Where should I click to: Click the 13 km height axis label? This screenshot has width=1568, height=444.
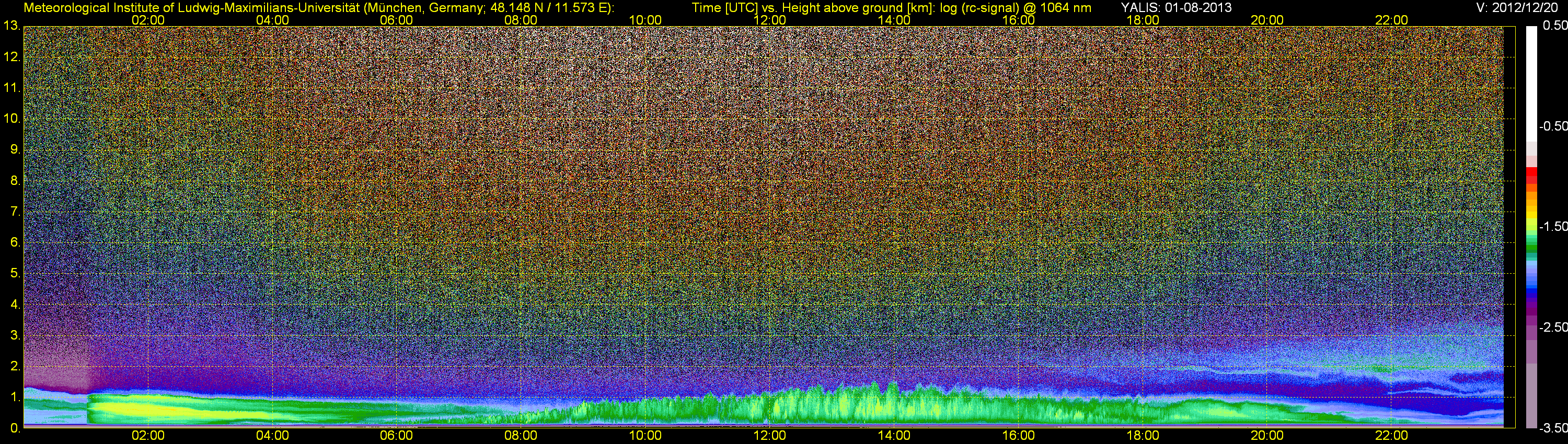[x=11, y=26]
